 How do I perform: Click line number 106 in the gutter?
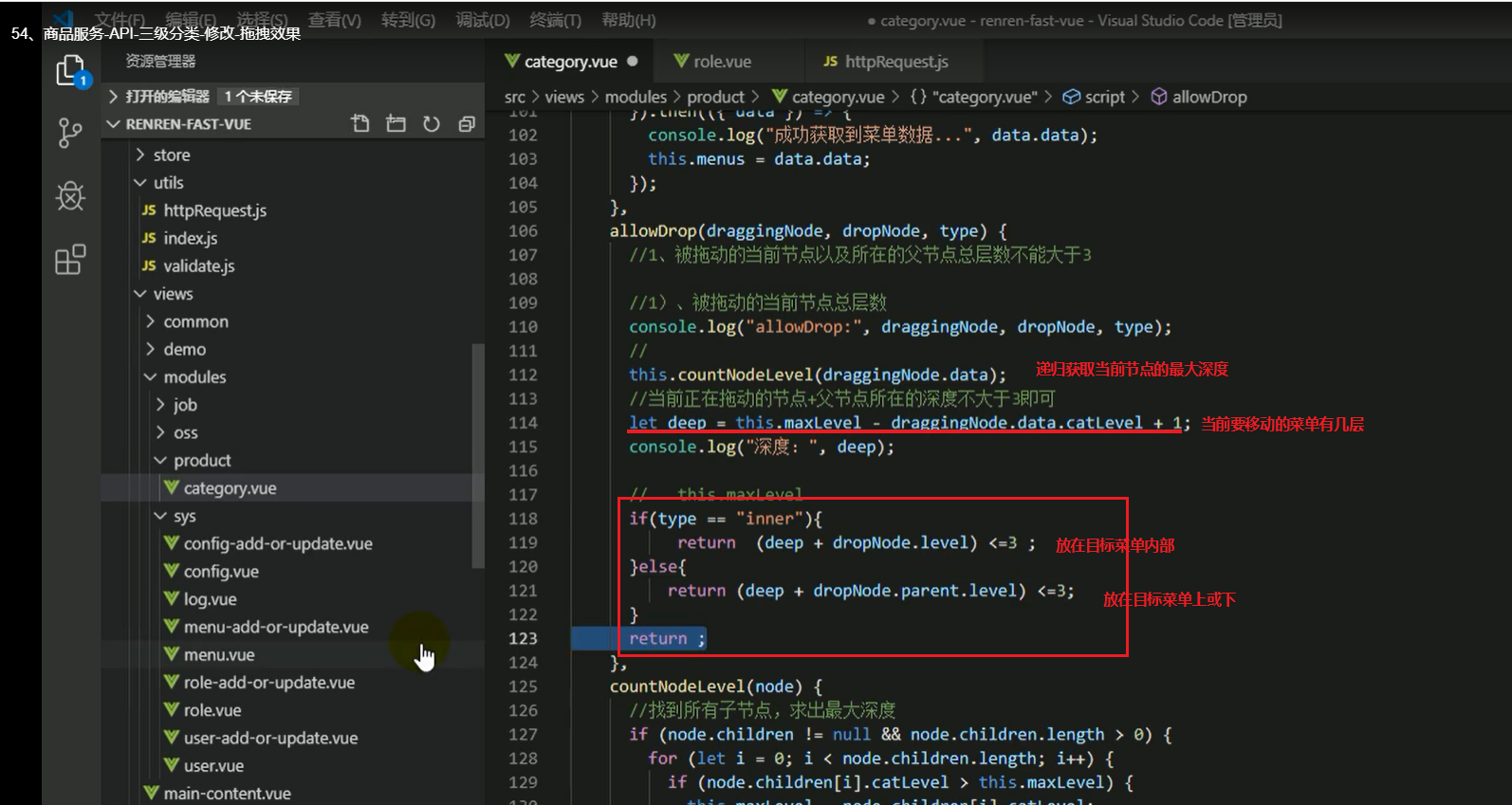point(523,230)
